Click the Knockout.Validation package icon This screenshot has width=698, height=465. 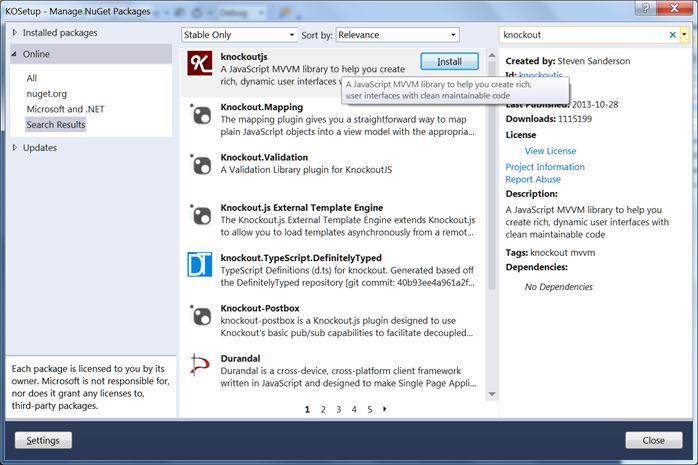point(201,165)
